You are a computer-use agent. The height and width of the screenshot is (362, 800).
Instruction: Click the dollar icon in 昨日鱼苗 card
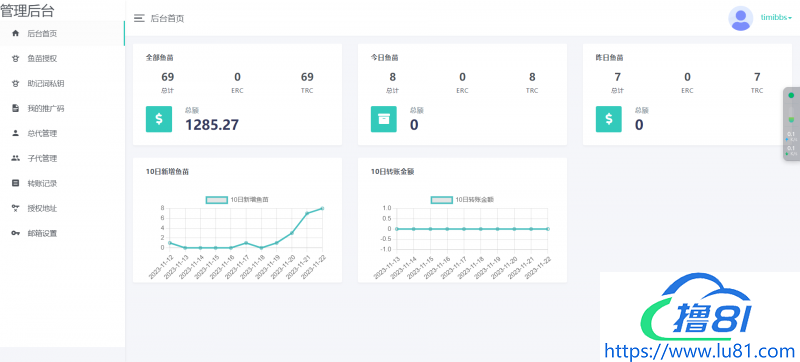pos(609,119)
